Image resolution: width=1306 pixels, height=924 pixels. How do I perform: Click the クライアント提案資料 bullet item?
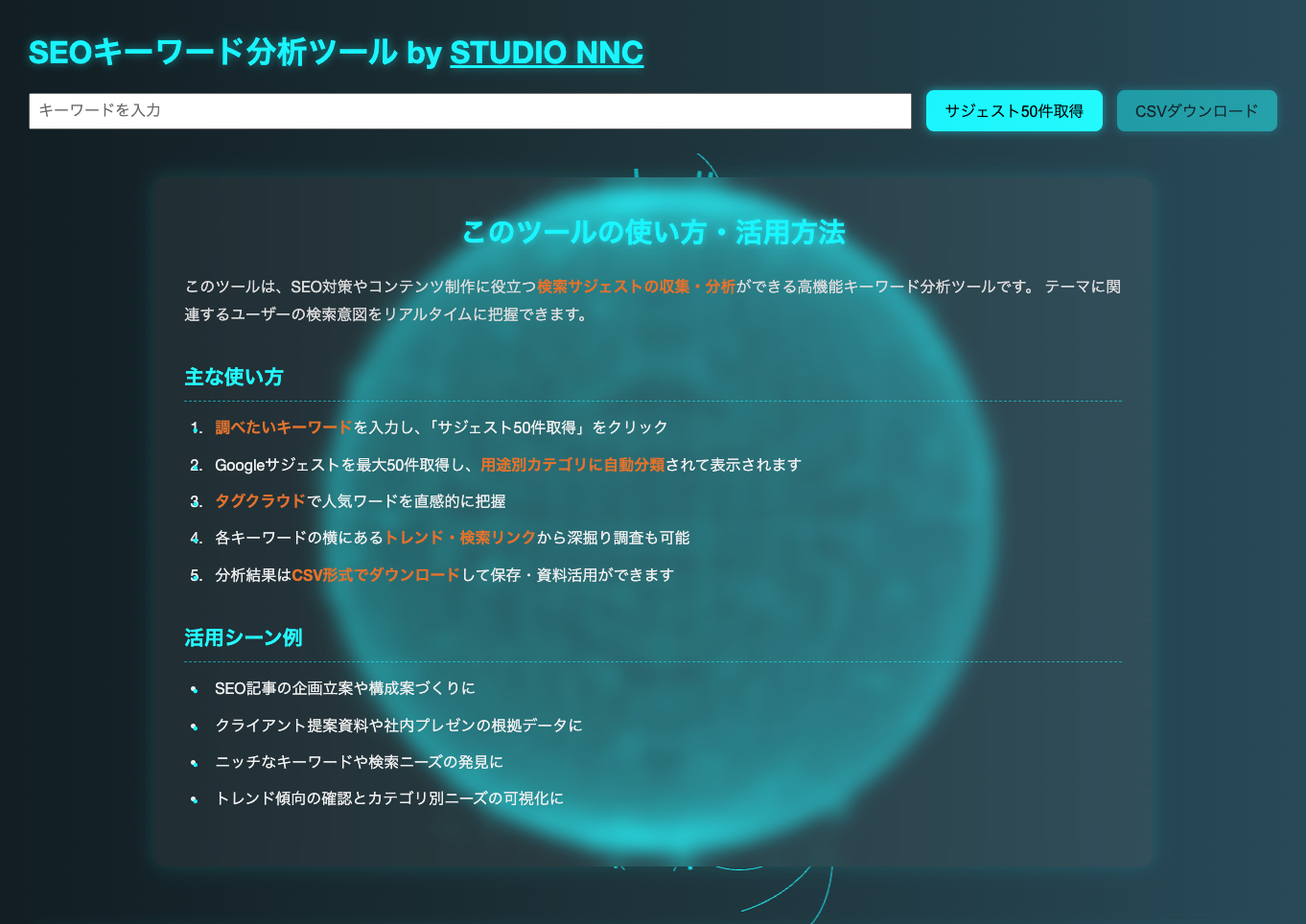(398, 726)
